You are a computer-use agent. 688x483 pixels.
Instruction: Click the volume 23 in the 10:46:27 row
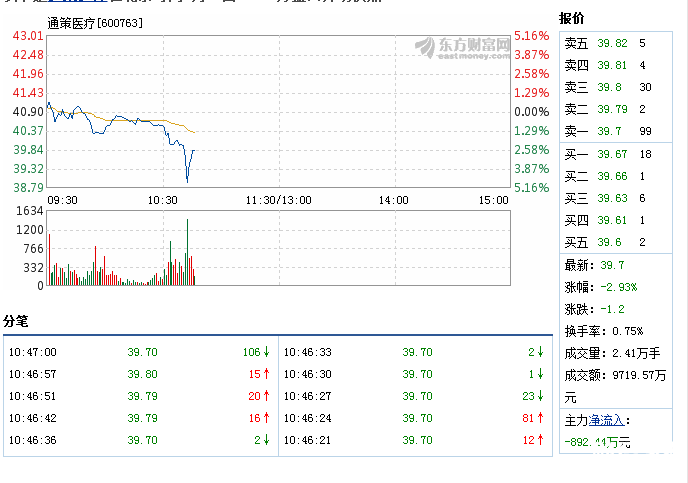pos(528,396)
